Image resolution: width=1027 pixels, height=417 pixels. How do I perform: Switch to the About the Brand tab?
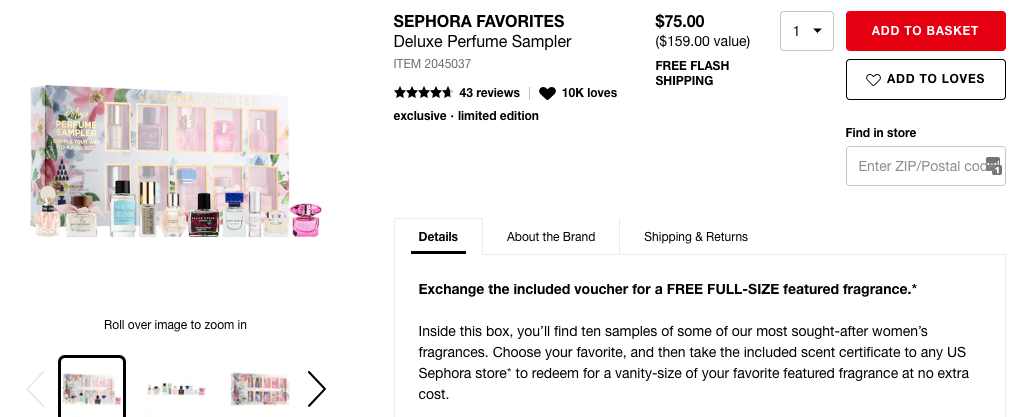[551, 237]
